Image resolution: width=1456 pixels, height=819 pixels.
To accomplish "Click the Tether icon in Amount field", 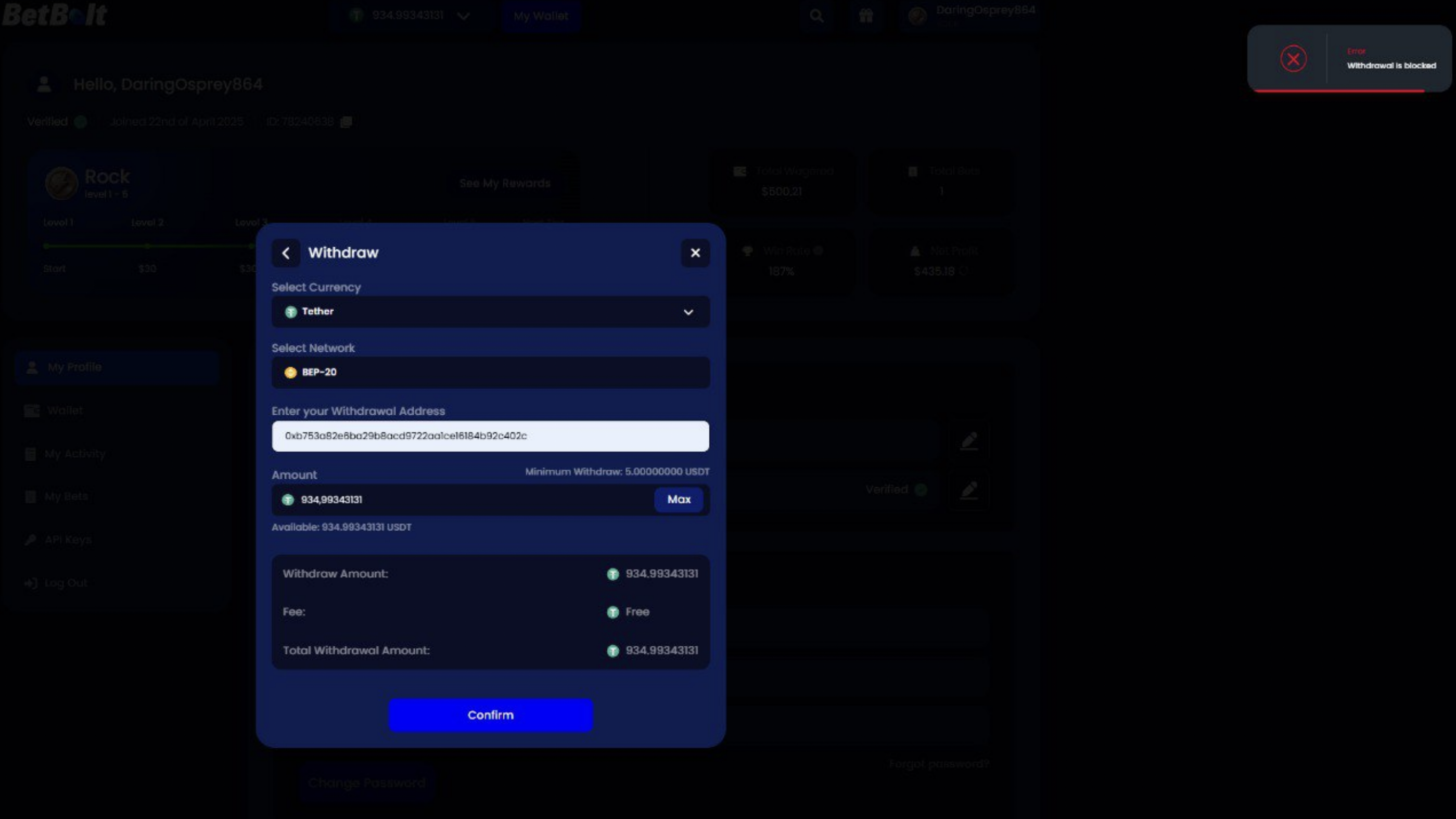I will (x=288, y=500).
